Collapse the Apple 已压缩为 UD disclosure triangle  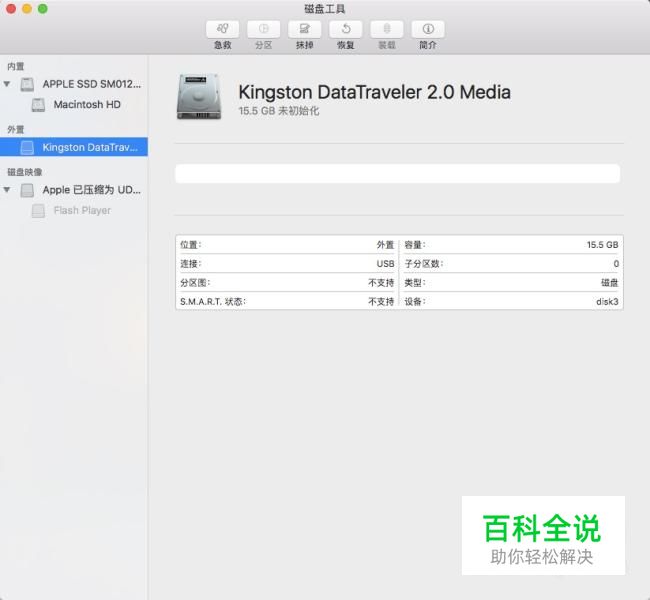(7, 190)
